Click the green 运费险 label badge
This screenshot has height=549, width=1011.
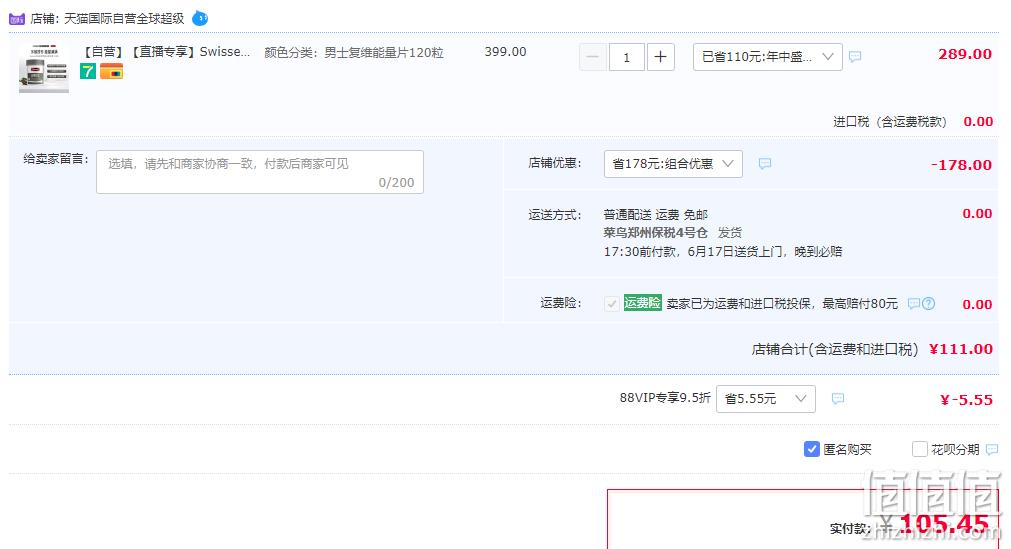click(x=642, y=303)
